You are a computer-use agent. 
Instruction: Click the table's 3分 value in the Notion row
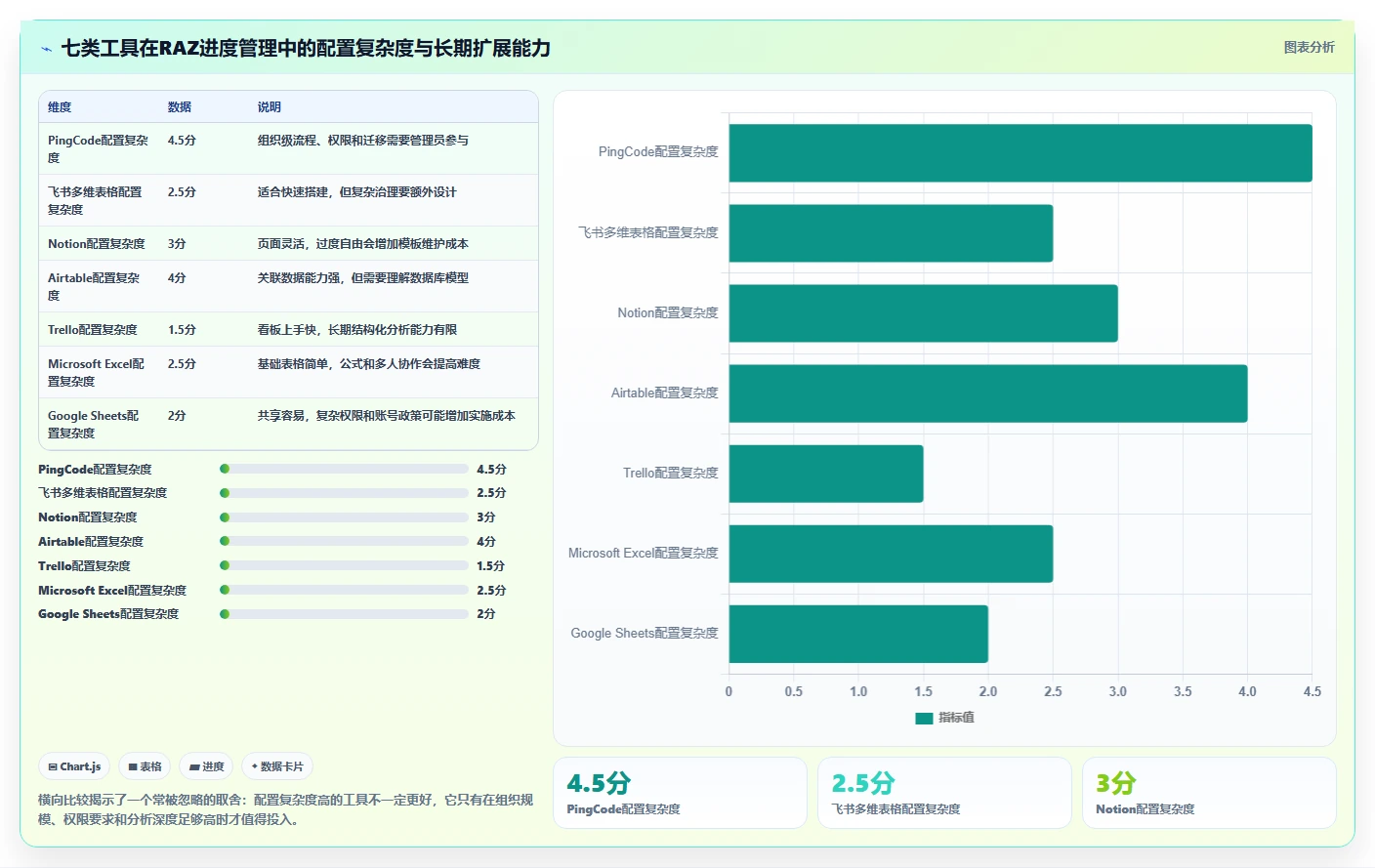(x=177, y=244)
